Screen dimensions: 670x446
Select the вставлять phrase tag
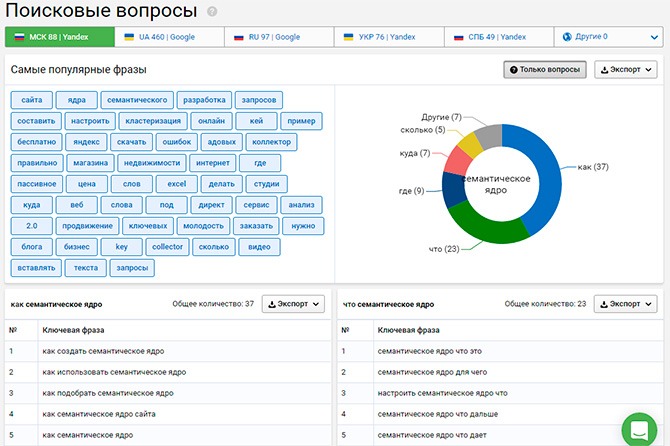tap(36, 268)
